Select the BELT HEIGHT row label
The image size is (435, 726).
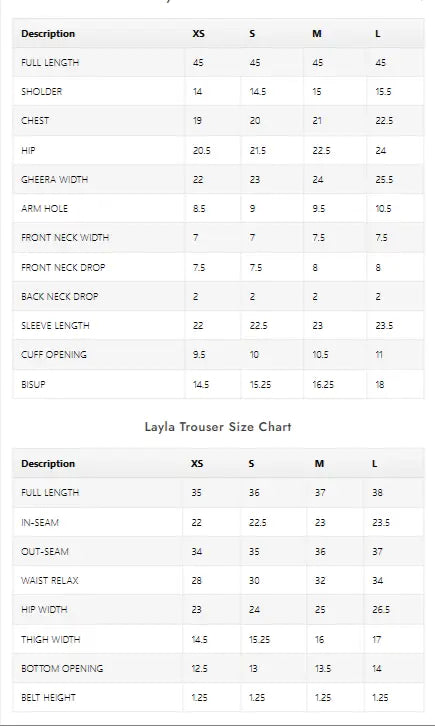48,697
